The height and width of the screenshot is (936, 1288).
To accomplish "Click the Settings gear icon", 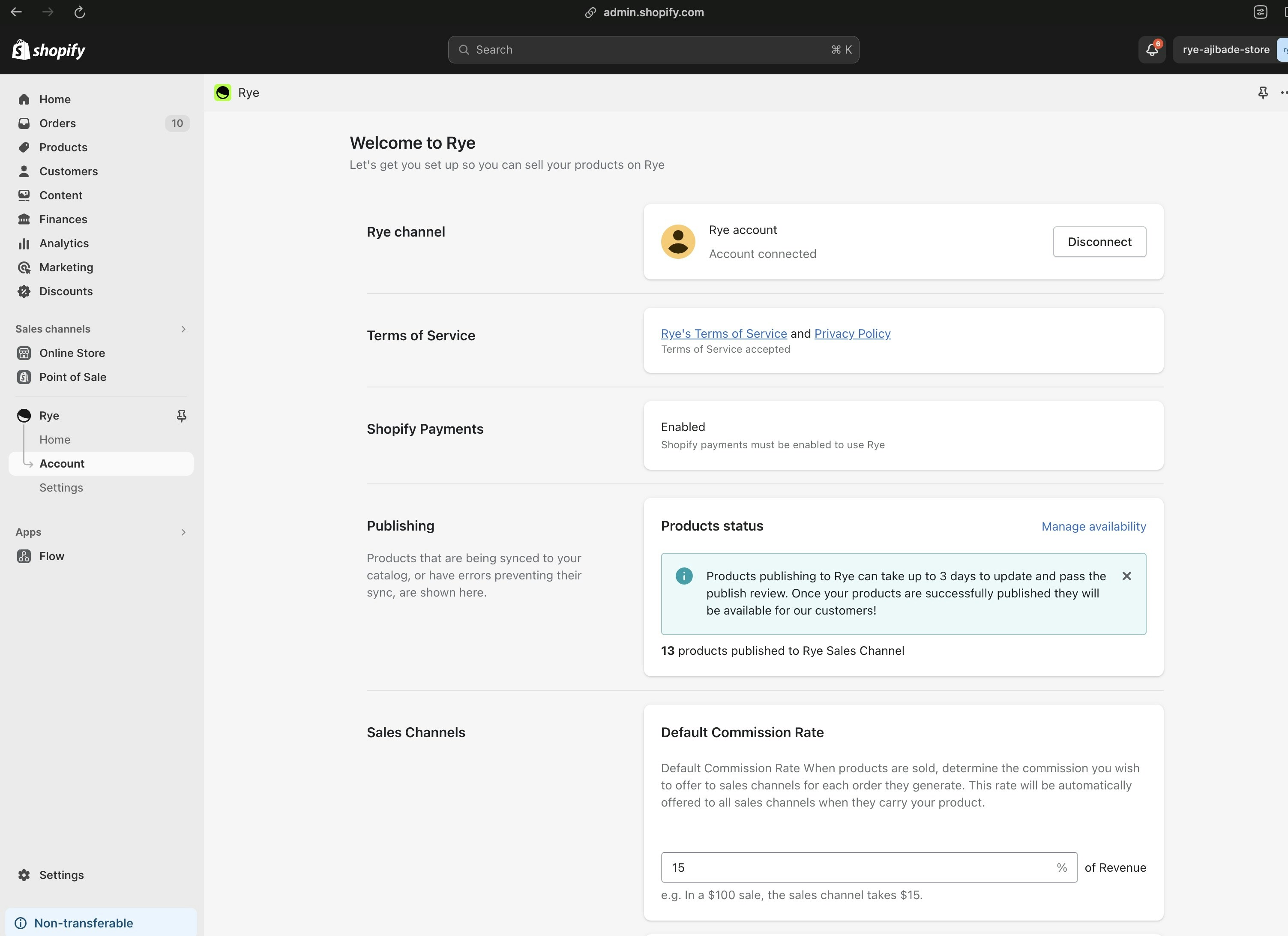I will point(24,875).
